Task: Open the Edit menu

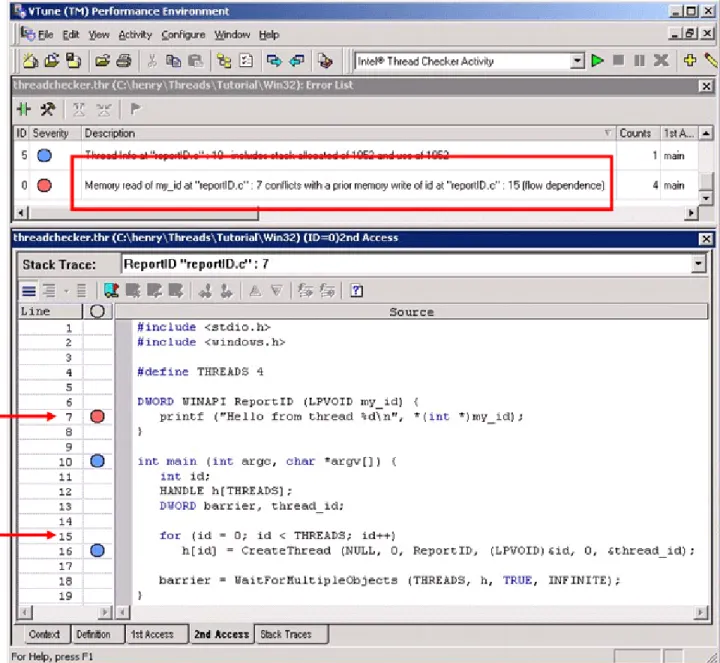Action: [71, 34]
